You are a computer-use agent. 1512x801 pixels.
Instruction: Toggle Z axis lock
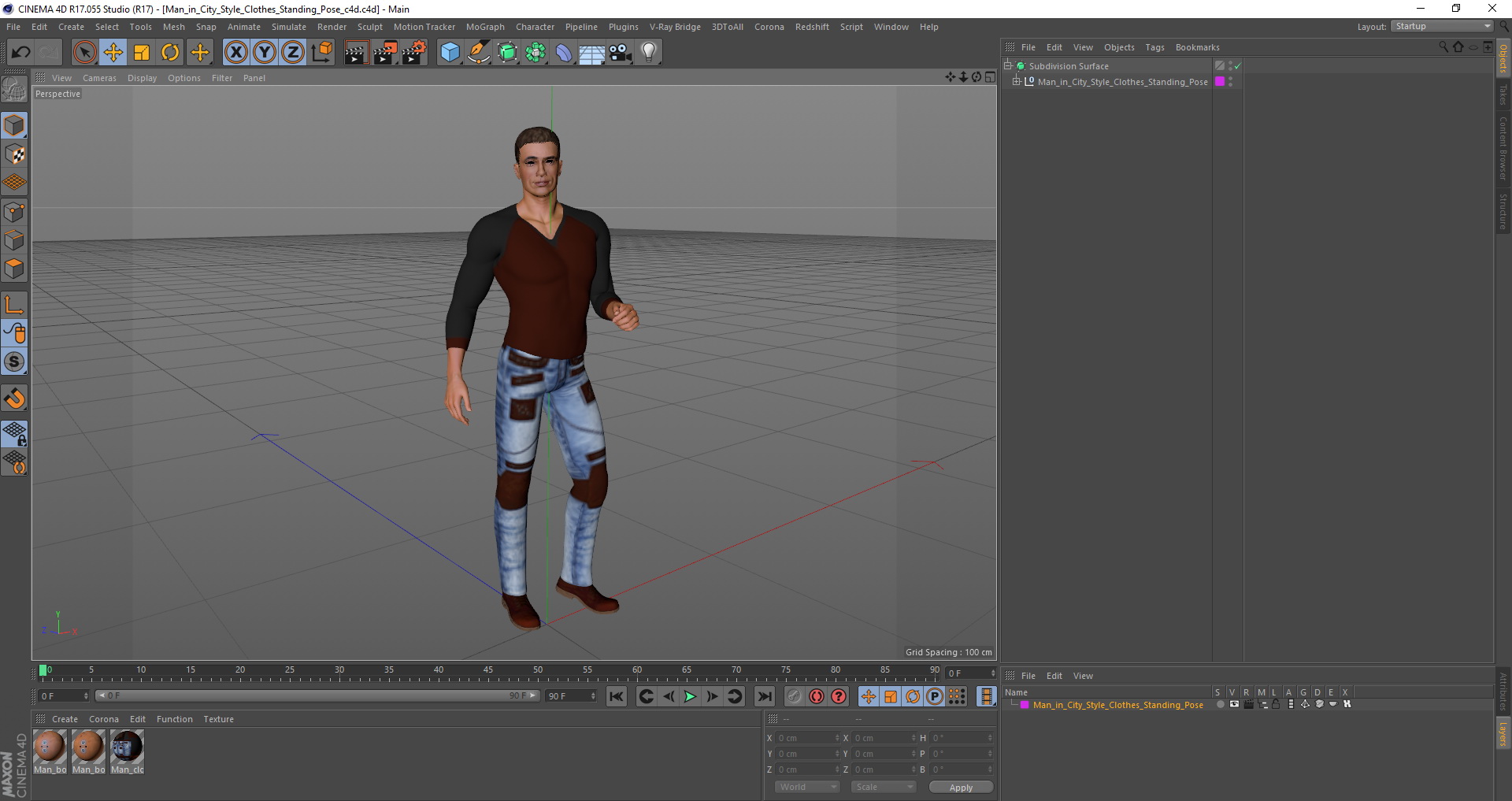point(293,53)
